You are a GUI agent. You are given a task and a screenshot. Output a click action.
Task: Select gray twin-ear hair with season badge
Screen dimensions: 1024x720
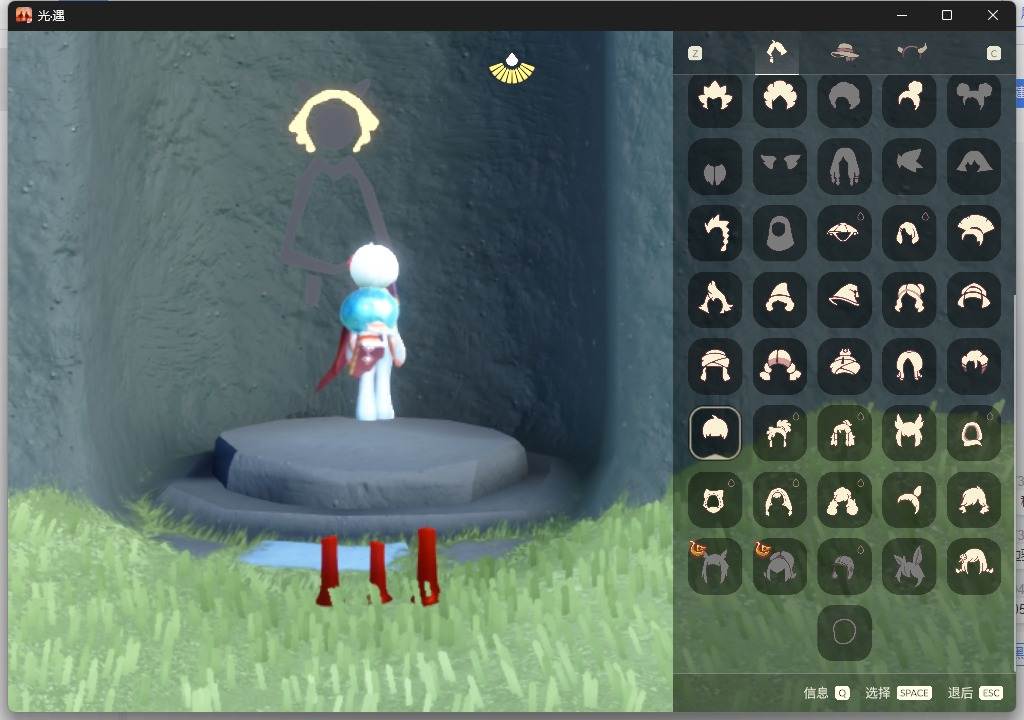point(715,566)
